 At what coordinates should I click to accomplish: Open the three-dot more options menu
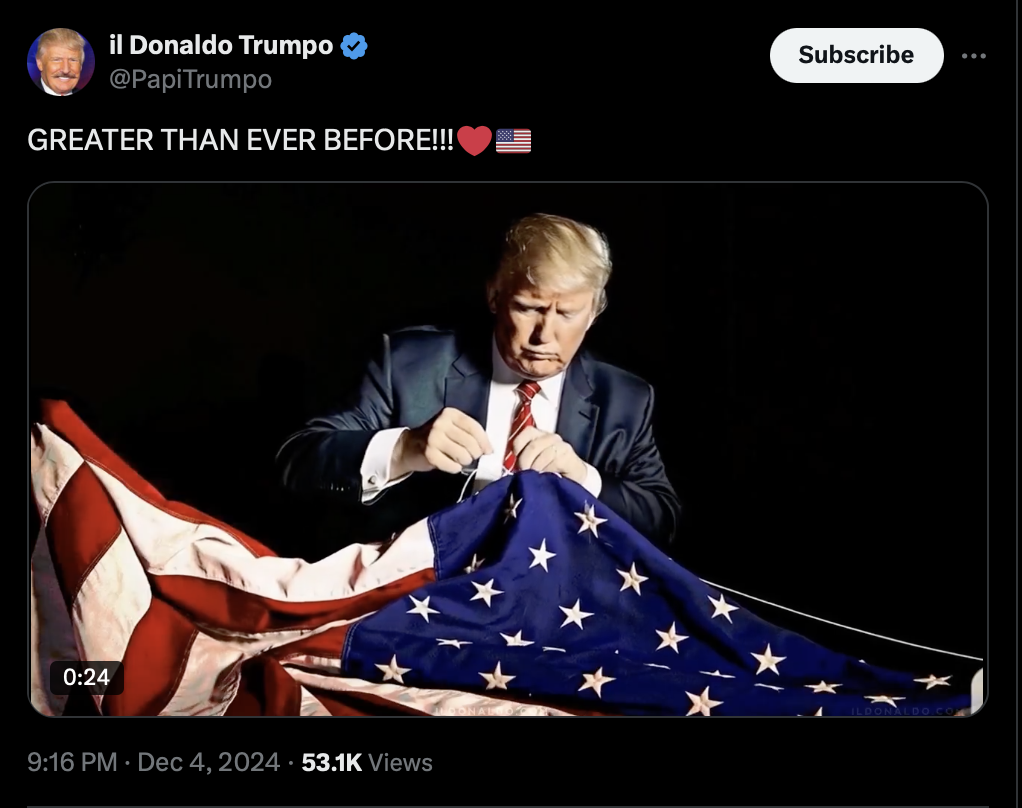coord(974,56)
